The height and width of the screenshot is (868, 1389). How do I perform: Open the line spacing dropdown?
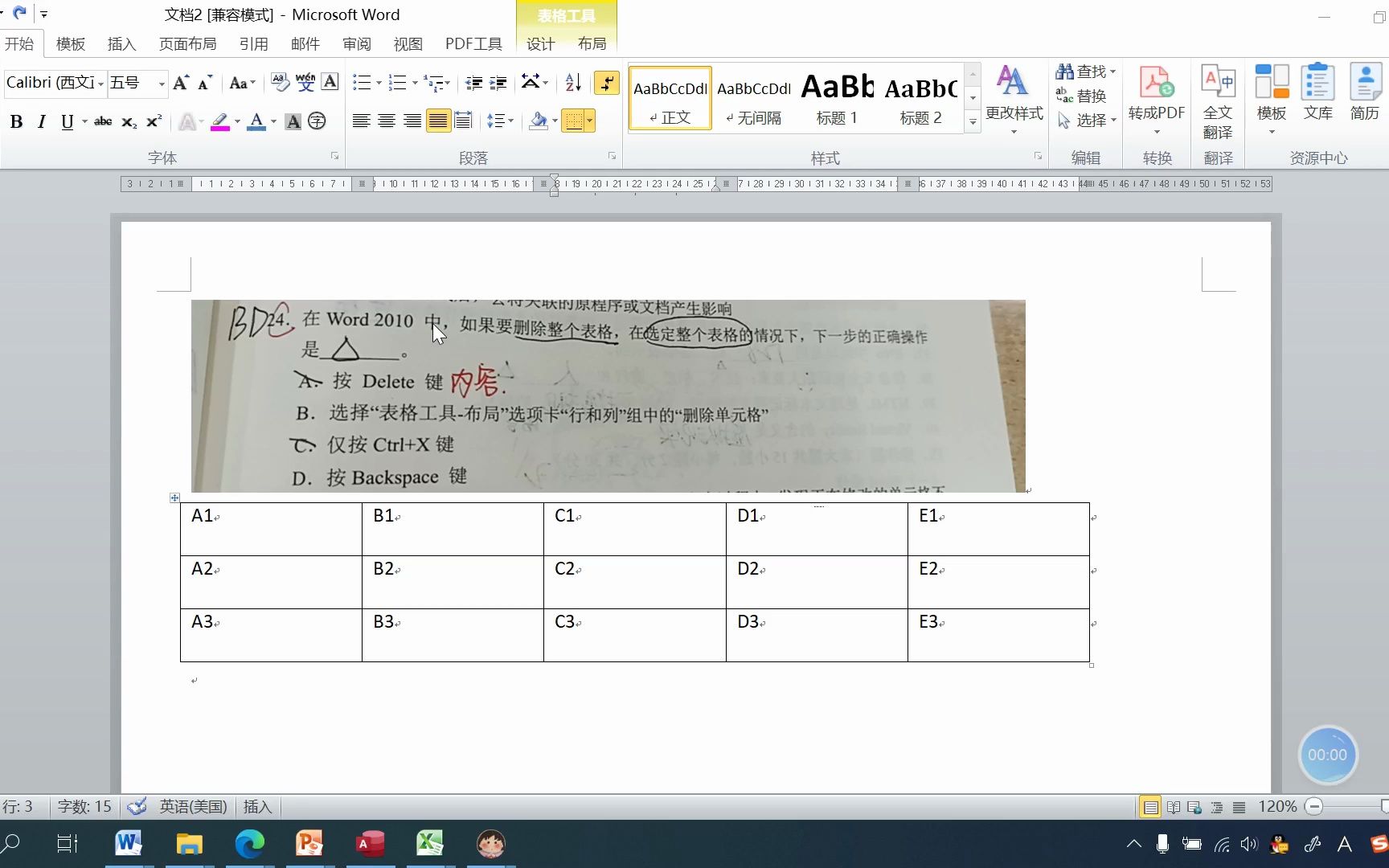[x=500, y=121]
